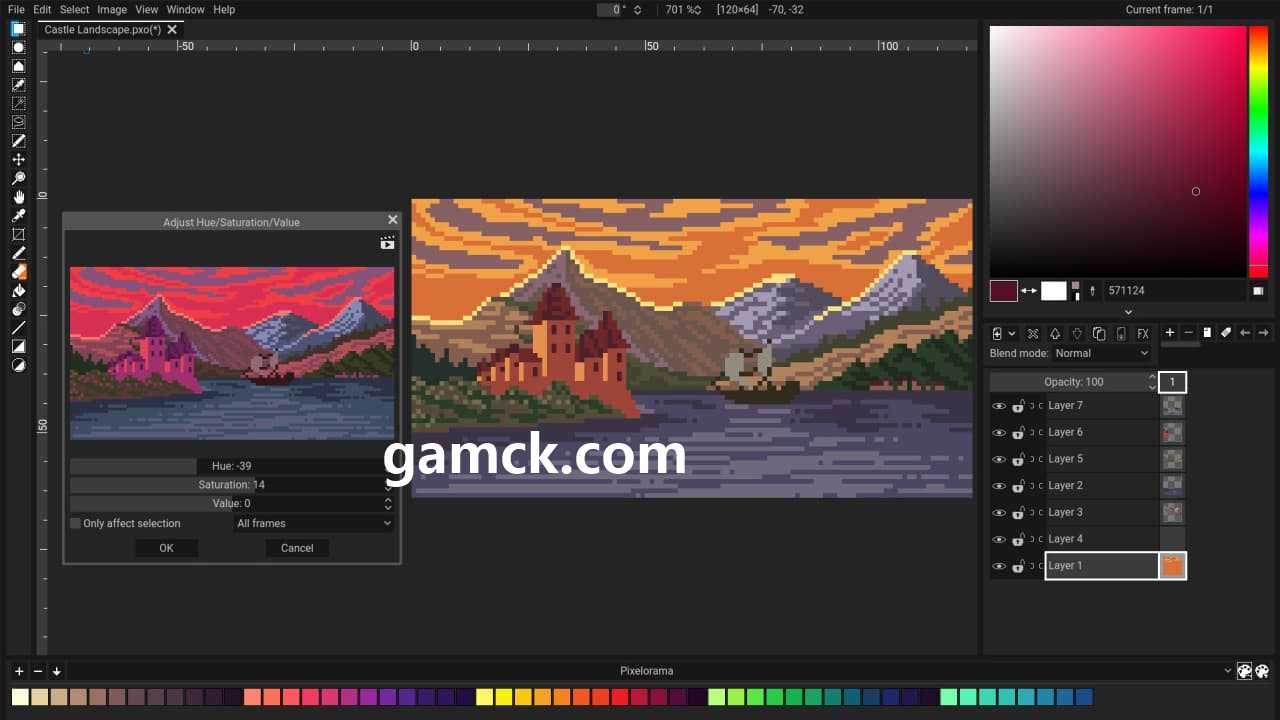This screenshot has height=720, width=1280.
Task: Select the Pan hand tool
Action: pyautogui.click(x=18, y=197)
